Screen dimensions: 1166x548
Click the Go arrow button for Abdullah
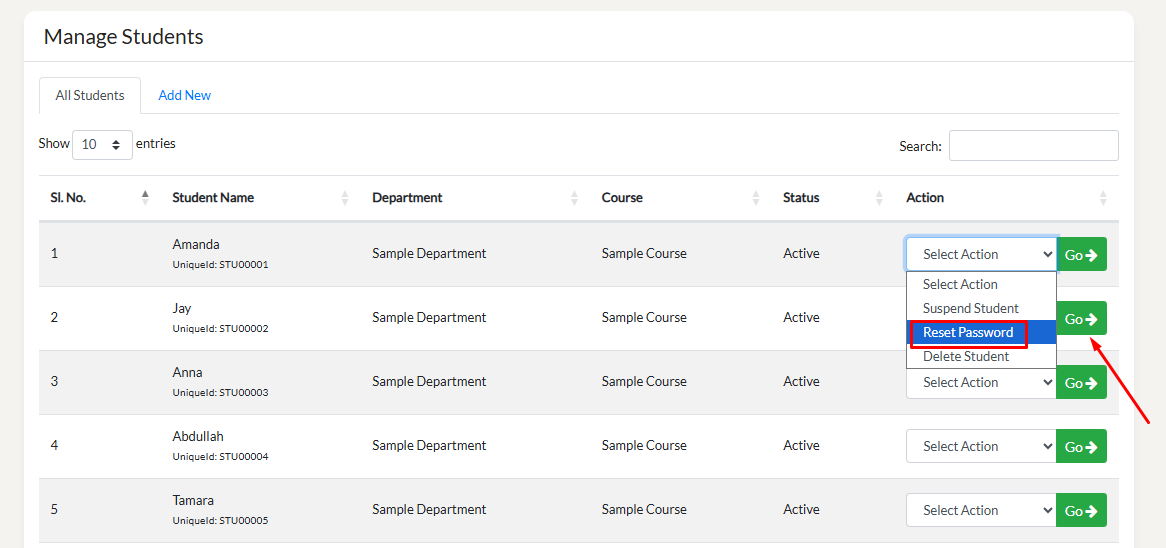click(1081, 446)
